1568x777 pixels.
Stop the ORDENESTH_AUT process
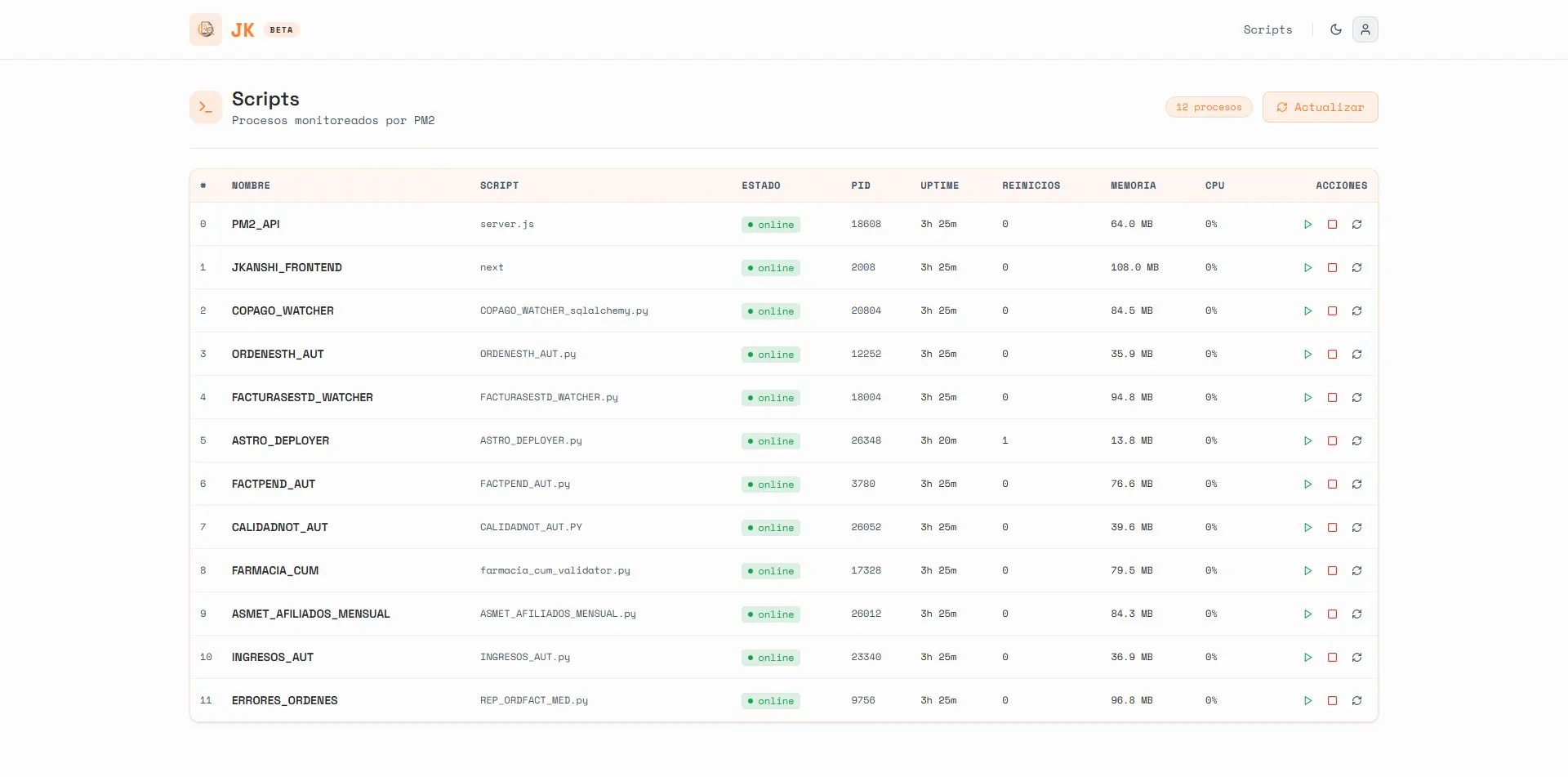pyautogui.click(x=1332, y=354)
